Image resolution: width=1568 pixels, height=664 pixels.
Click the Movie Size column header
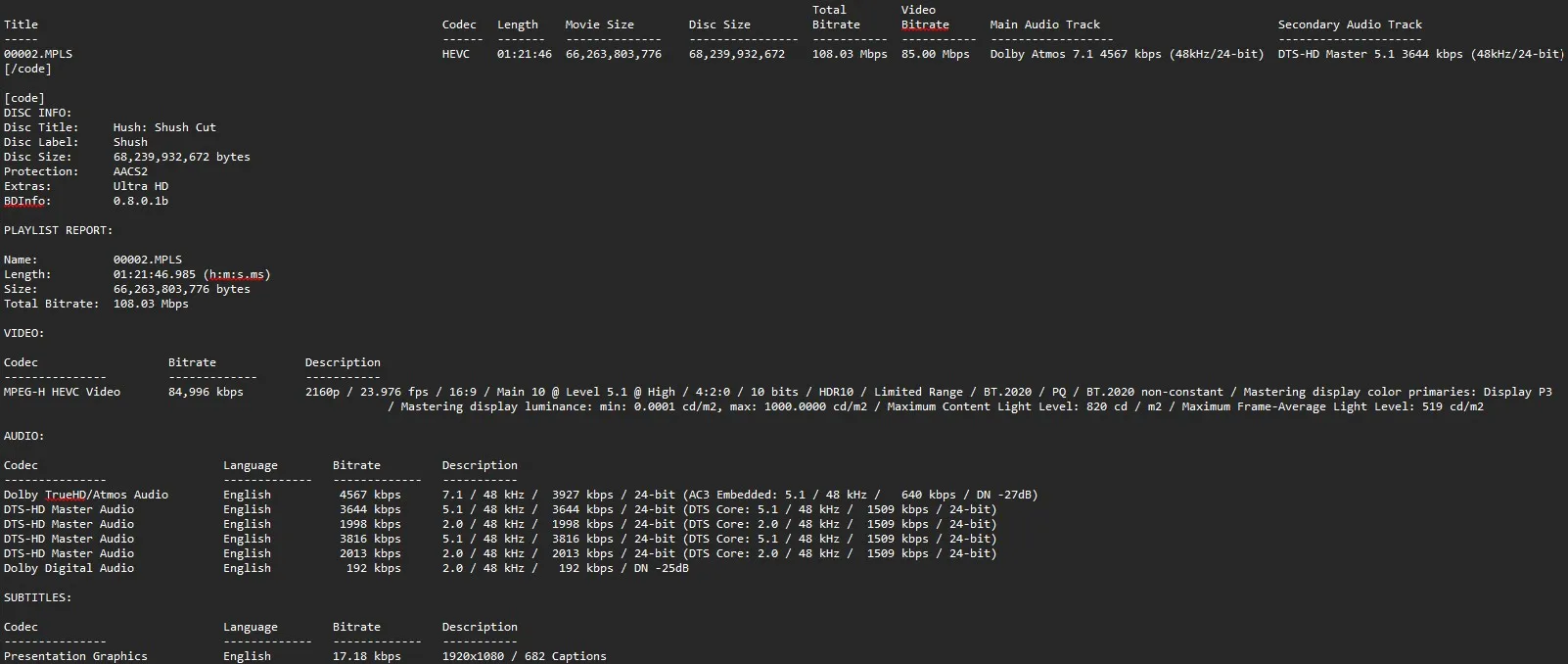click(x=599, y=24)
